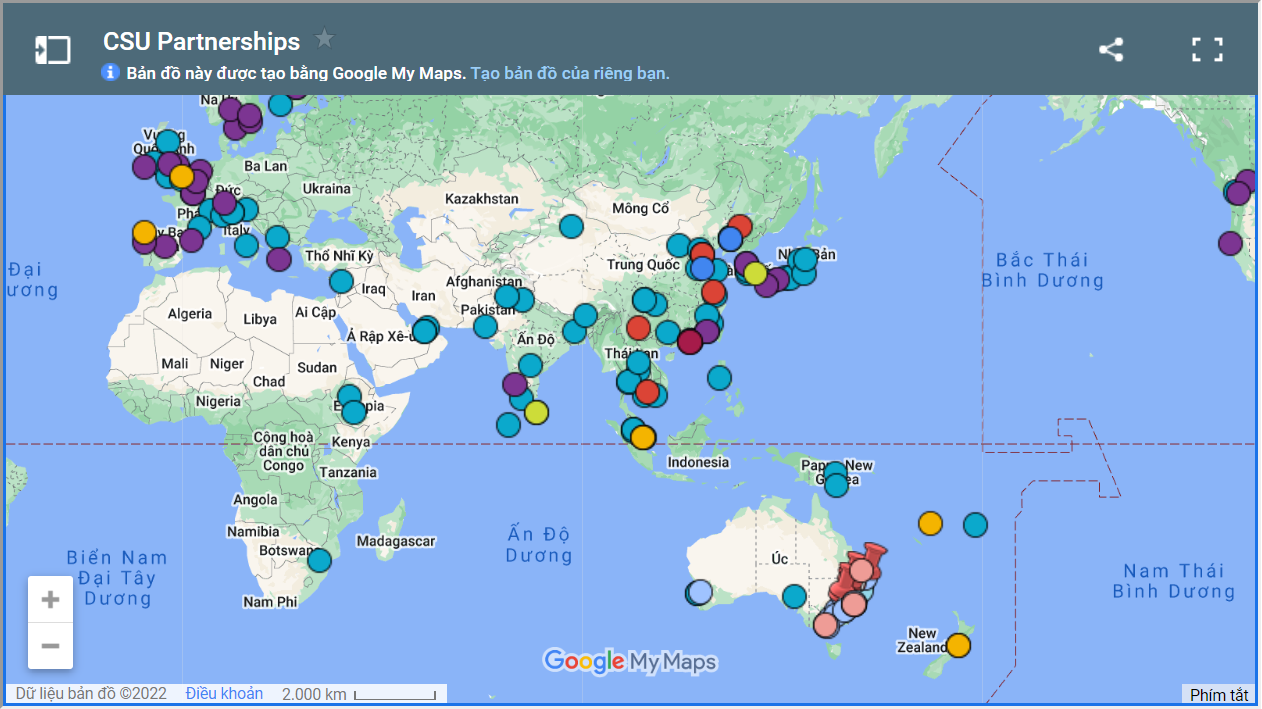
Task: Open the map legend sidebar panel
Action: tap(53, 50)
